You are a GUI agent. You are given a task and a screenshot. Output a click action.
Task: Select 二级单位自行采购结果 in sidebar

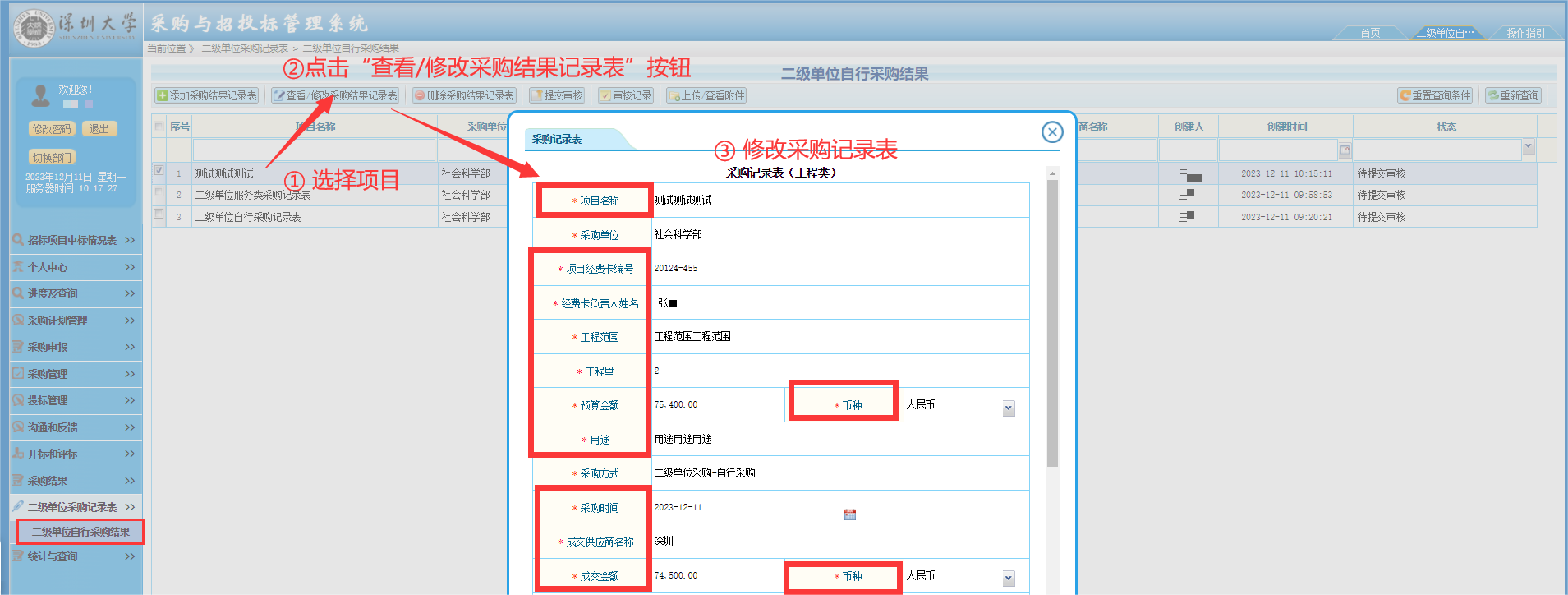[80, 532]
